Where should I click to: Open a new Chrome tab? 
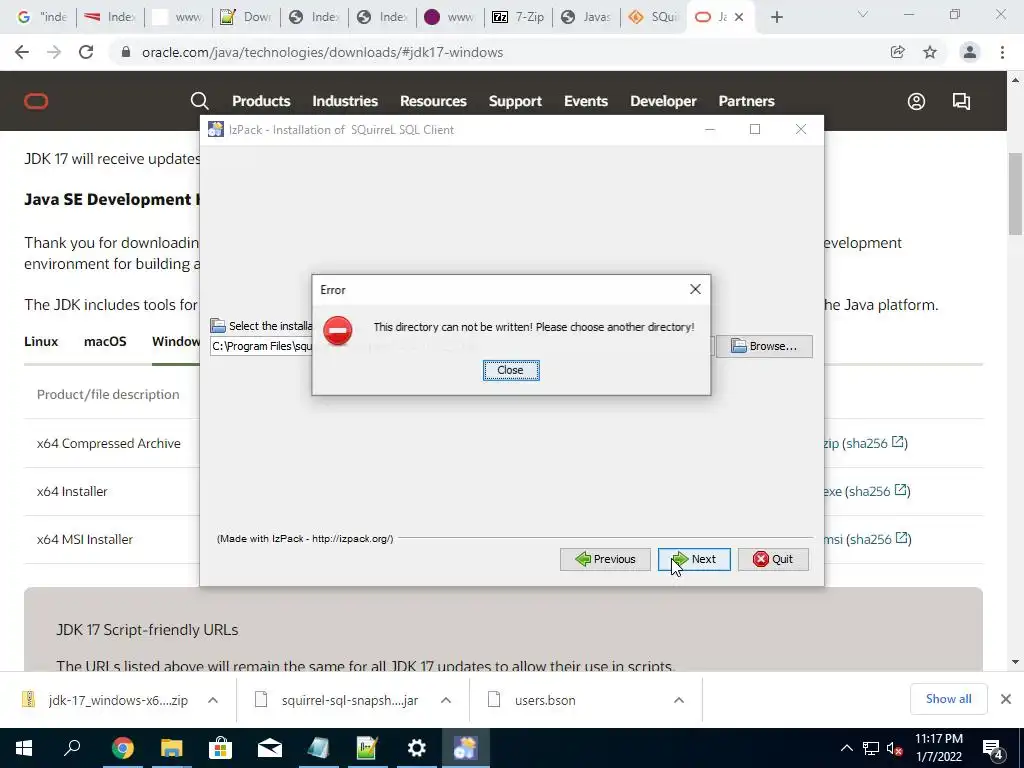tap(776, 18)
